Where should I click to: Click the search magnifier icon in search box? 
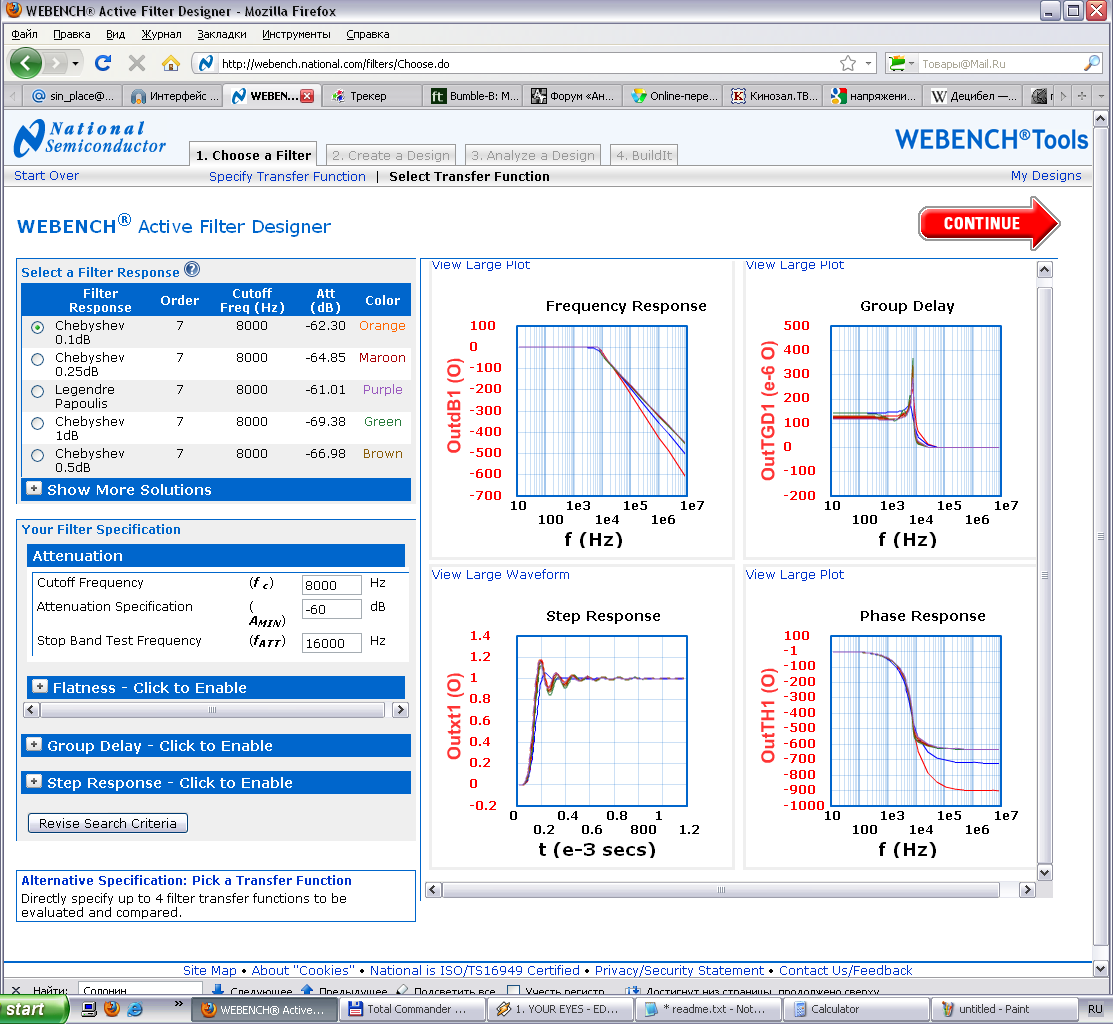click(x=1091, y=63)
